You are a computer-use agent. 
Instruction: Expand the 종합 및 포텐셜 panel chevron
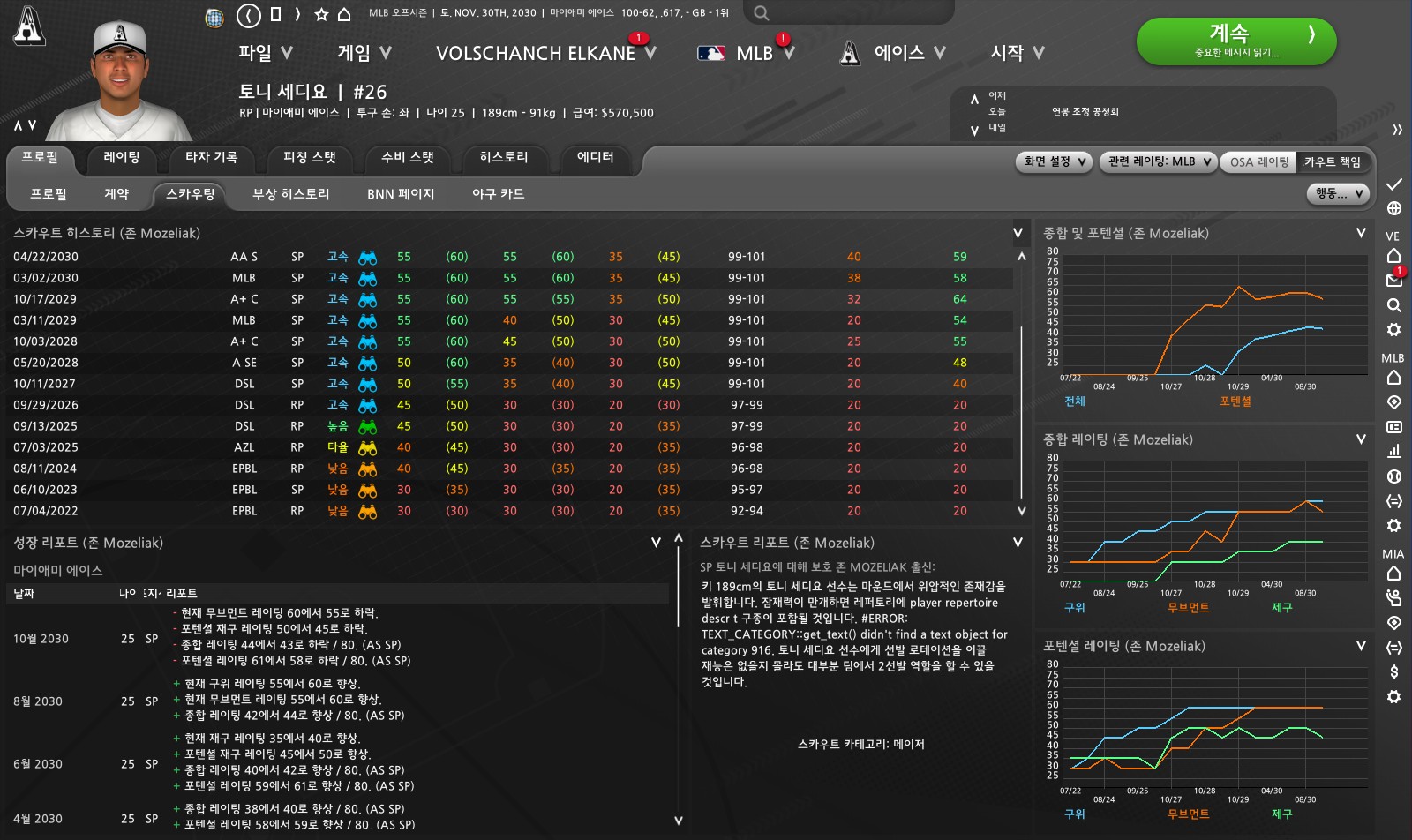tap(1361, 233)
